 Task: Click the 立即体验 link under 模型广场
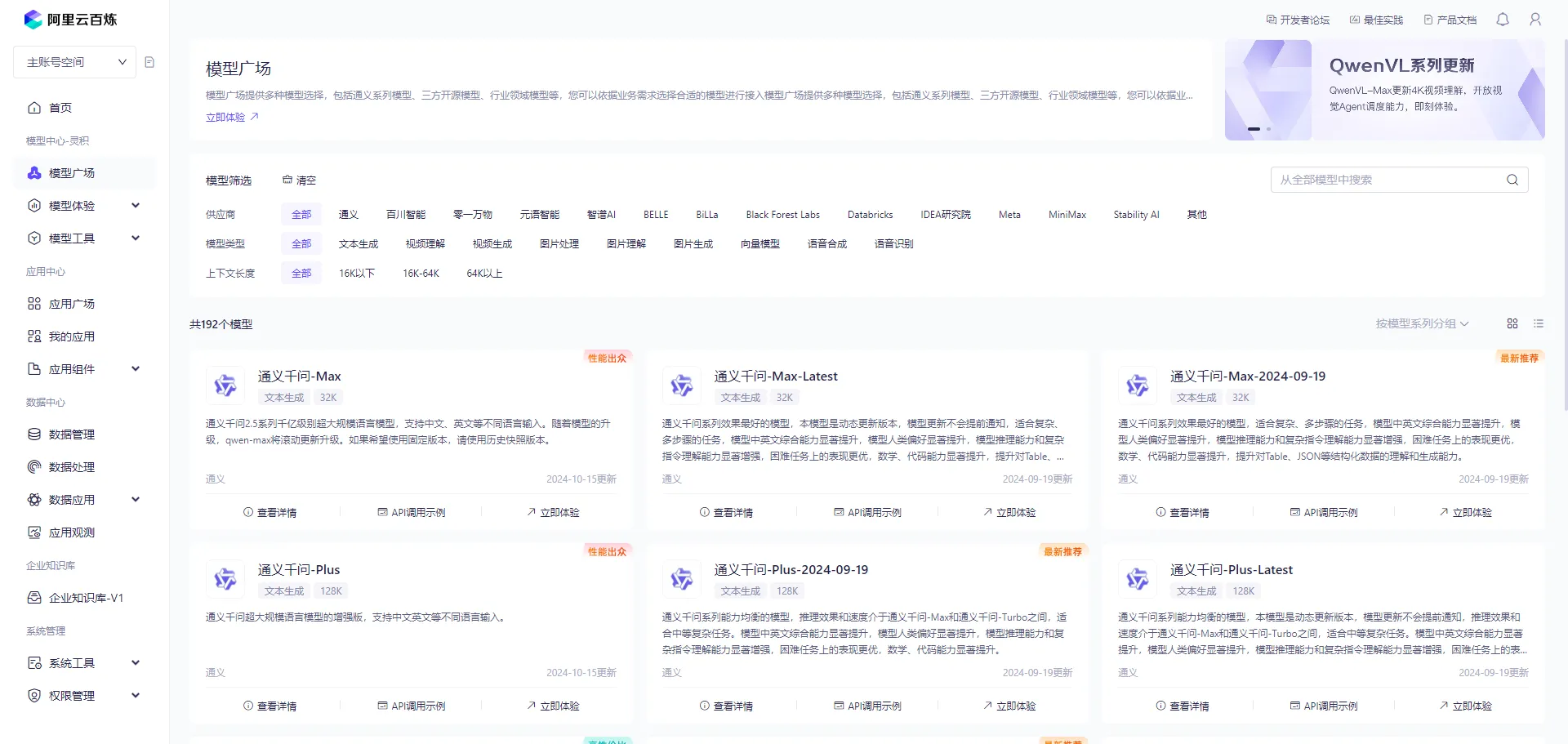point(232,118)
